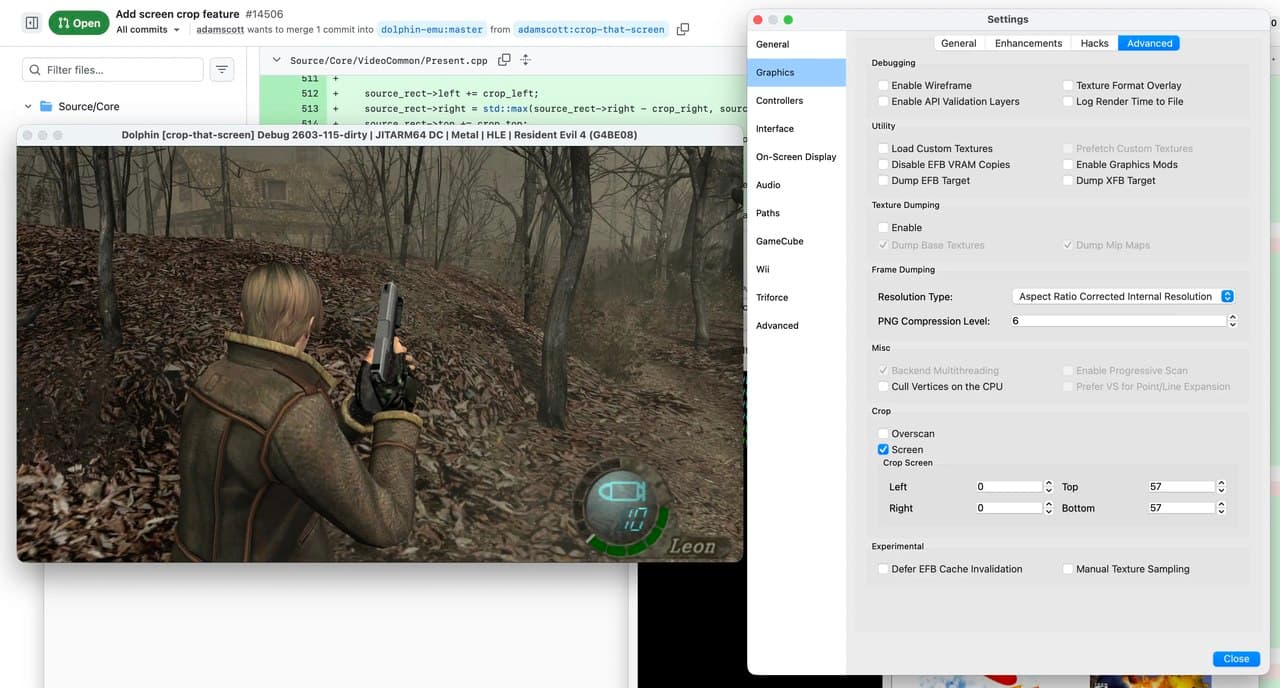Screen dimensions: 1280x688
Task: Click the PNG Compression Level field
Action: [x=1118, y=321]
